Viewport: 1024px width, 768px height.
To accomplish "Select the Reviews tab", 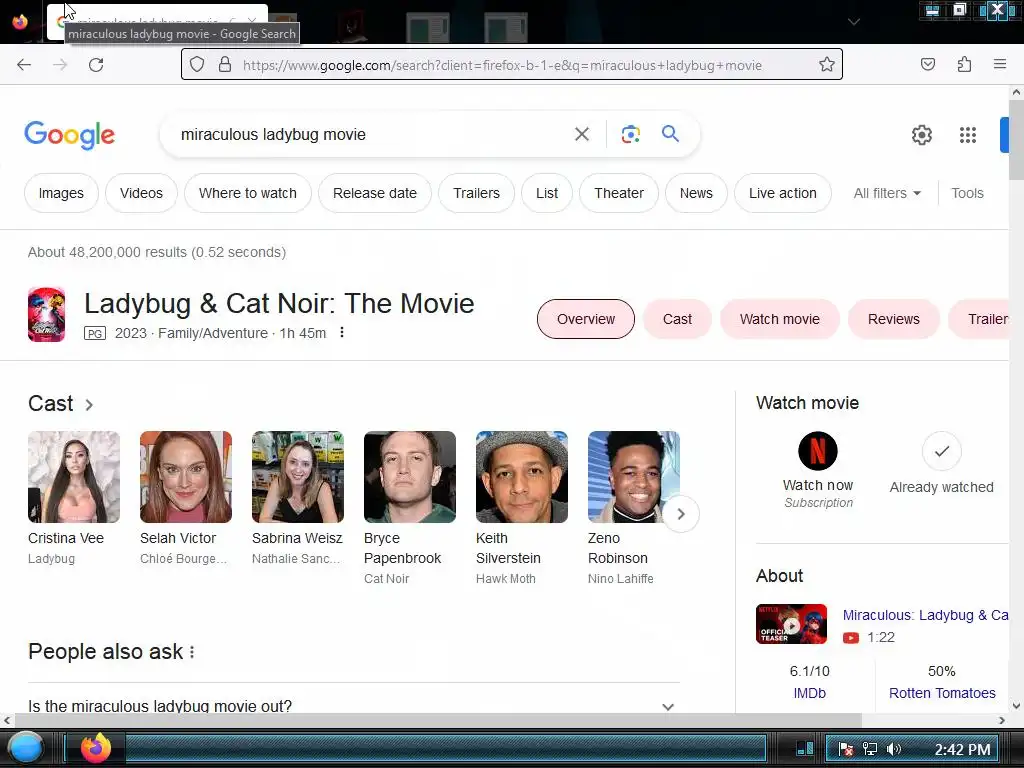I will tap(893, 319).
